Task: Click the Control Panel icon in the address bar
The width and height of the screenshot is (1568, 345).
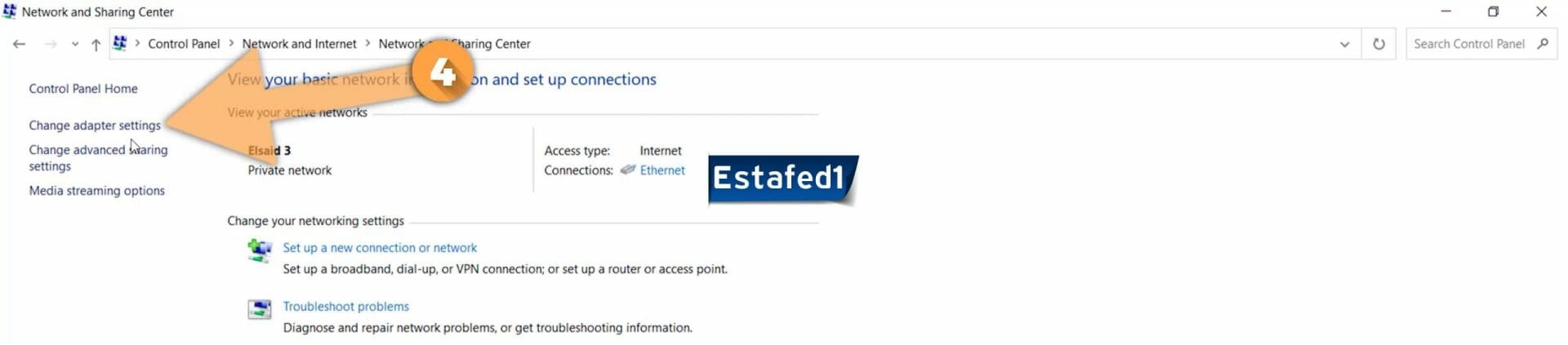Action: tap(120, 43)
